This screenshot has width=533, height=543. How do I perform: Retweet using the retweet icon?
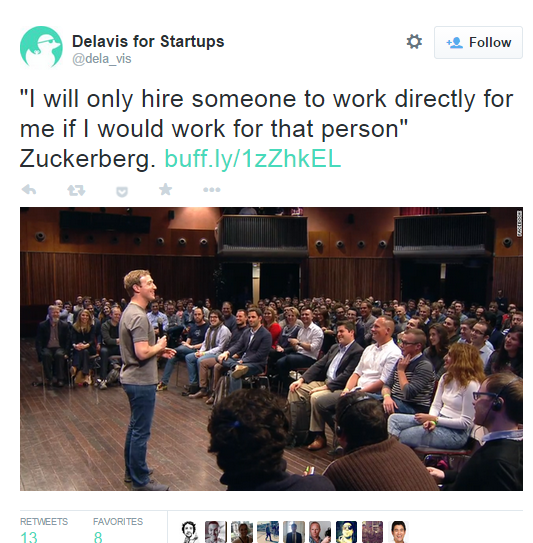(x=76, y=190)
